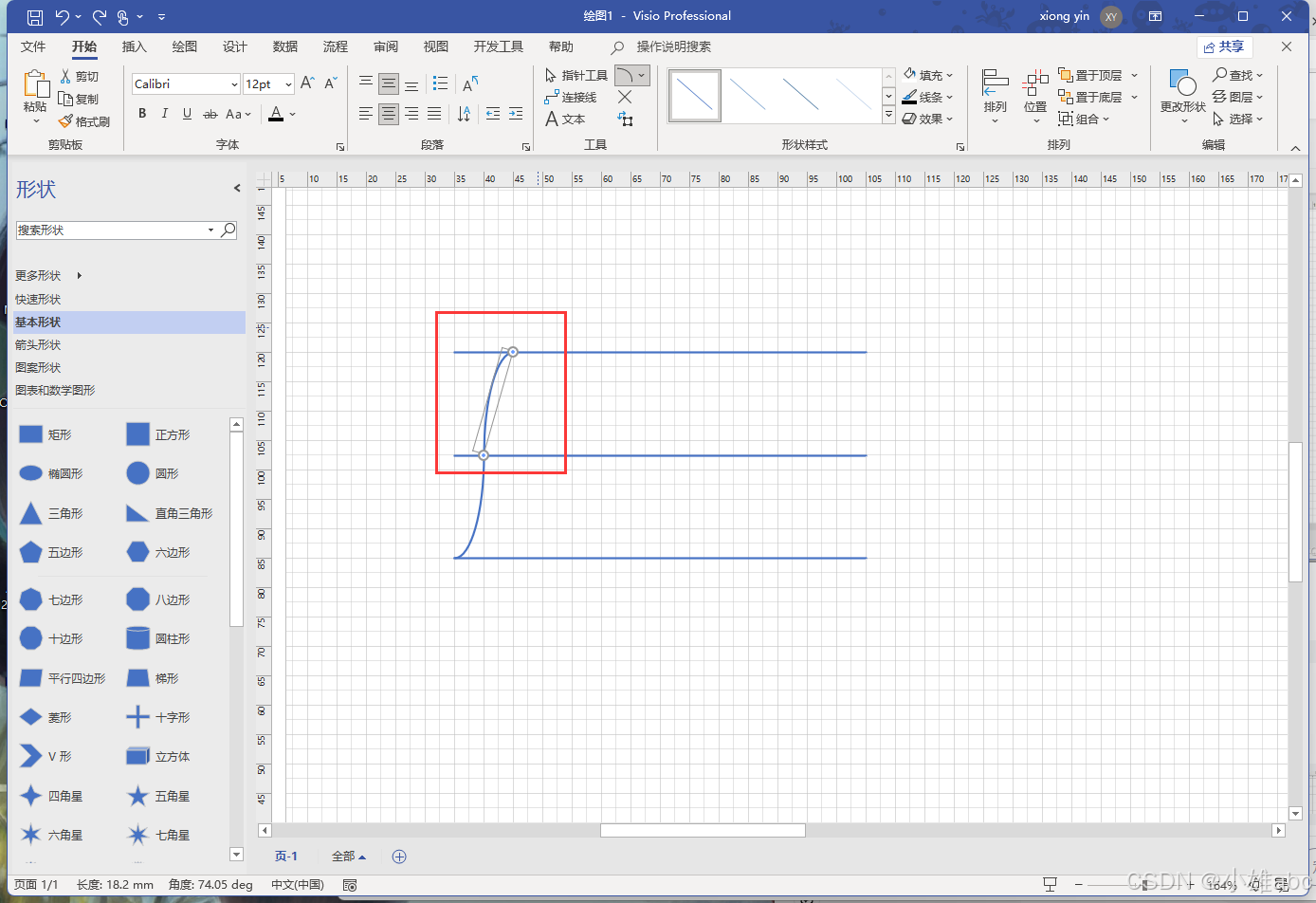This screenshot has height=903, width=1316.
Task: Toggle align top paragraph button
Action: (366, 83)
